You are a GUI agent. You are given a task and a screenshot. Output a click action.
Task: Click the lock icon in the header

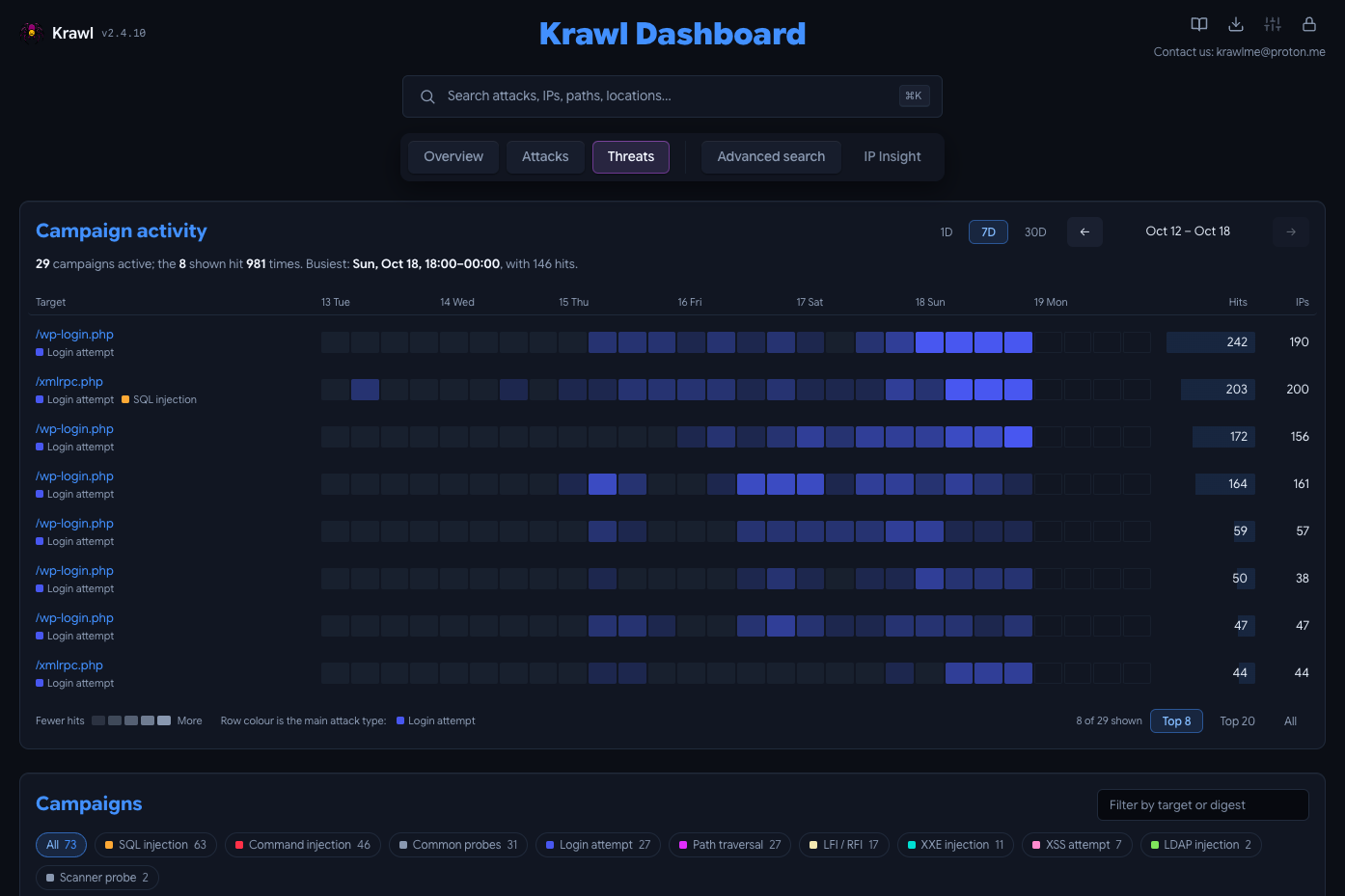tap(1309, 24)
